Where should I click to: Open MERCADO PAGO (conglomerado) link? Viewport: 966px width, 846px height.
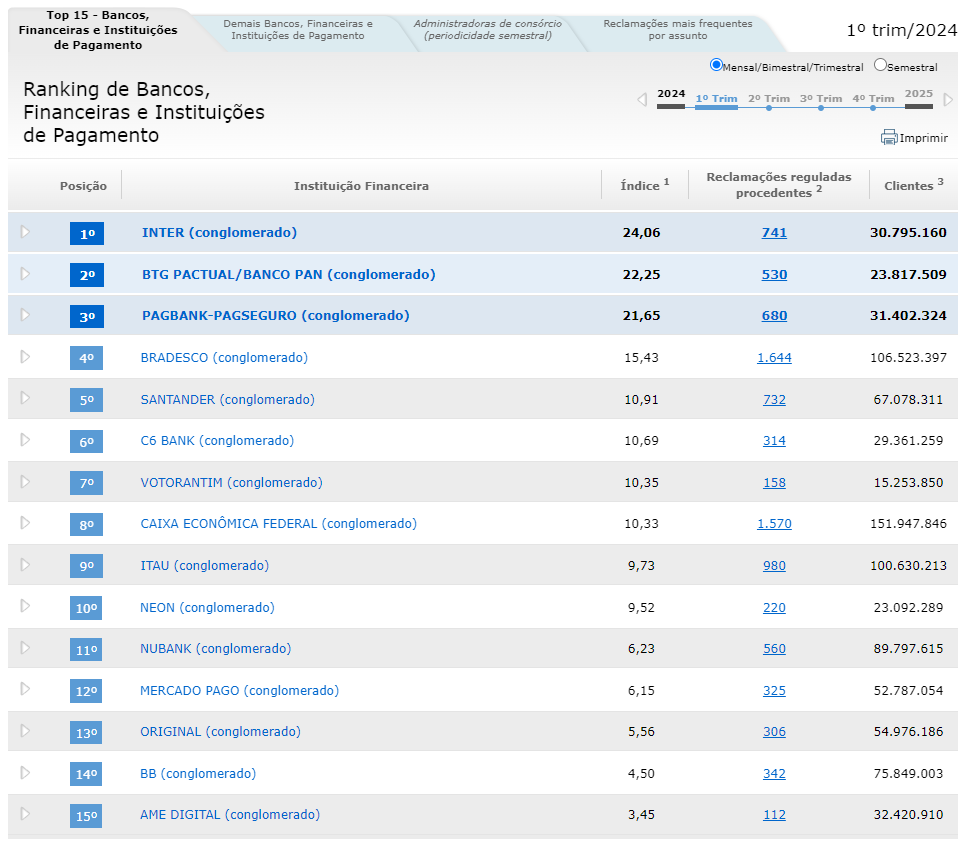pos(240,690)
